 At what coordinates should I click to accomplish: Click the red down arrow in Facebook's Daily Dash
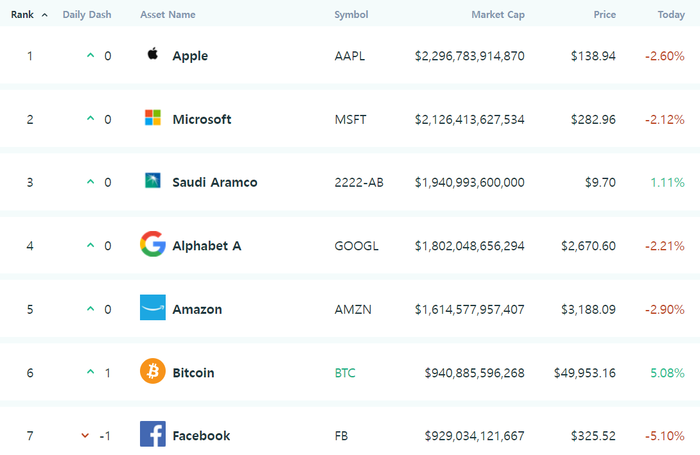tap(85, 435)
